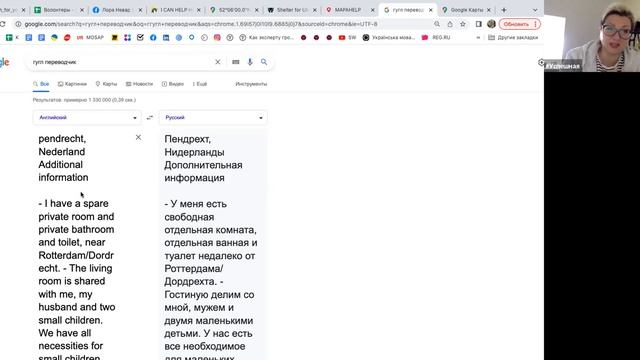This screenshot has height=360, width=640.
Task: Click the webcam video thumbnail
Action: pyautogui.click(x=592, y=36)
